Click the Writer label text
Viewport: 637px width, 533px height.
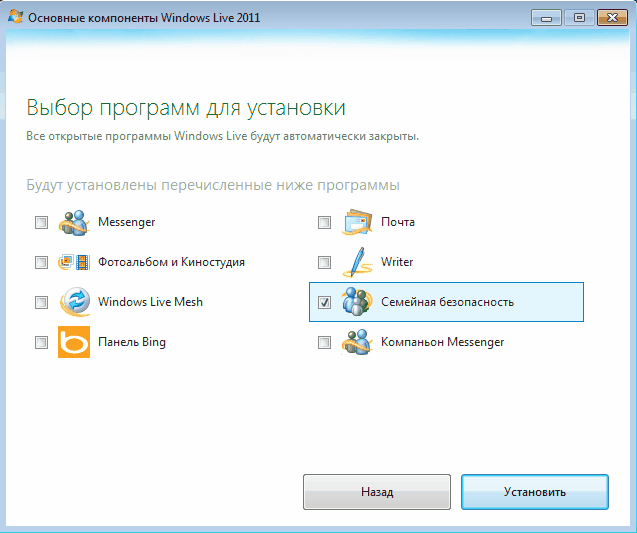[x=397, y=262]
